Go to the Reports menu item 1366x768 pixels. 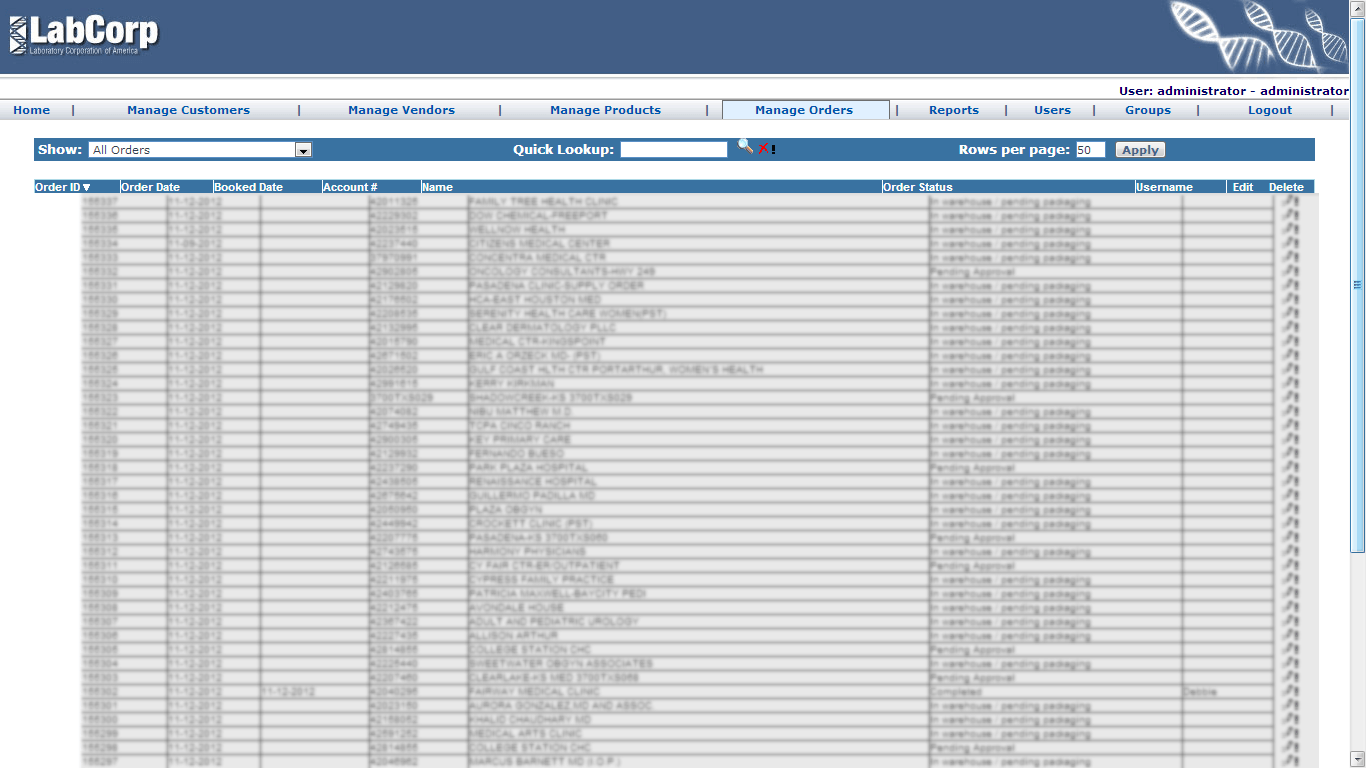tap(953, 110)
